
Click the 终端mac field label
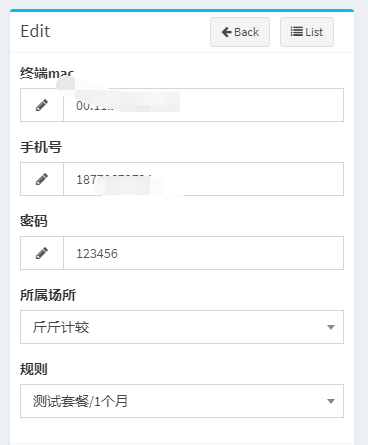click(47, 73)
